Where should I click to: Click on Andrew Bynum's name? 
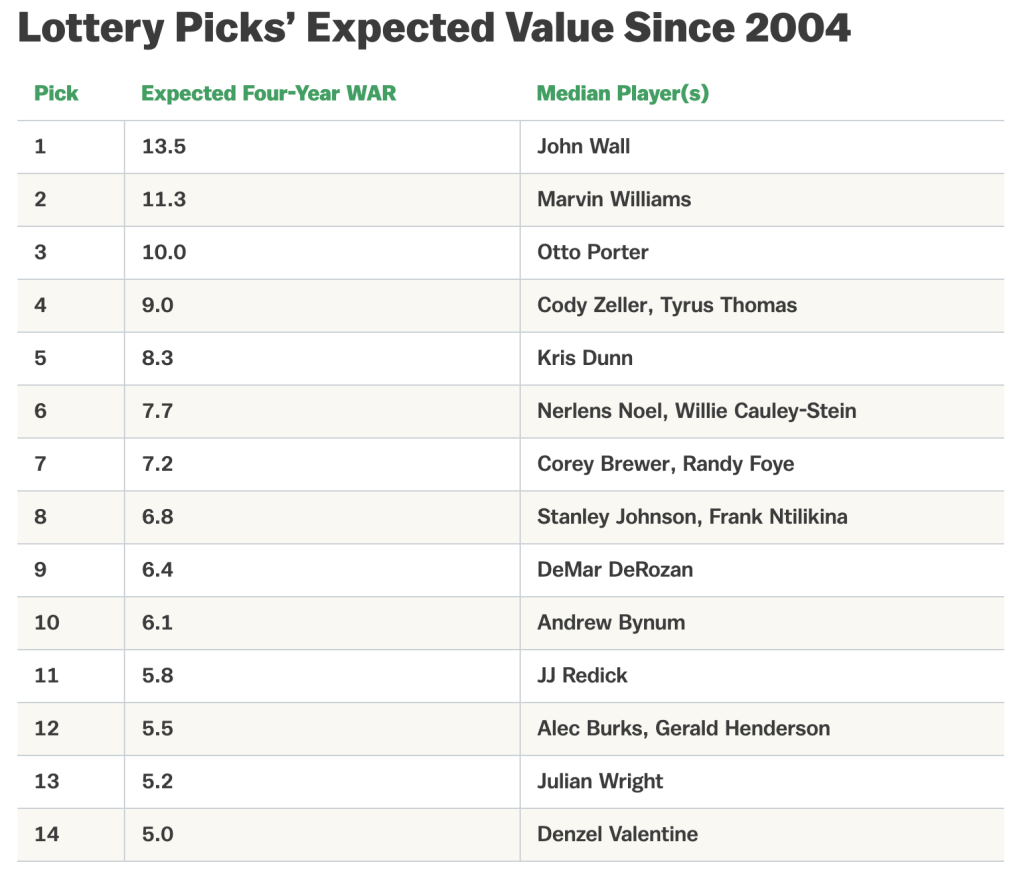[610, 623]
